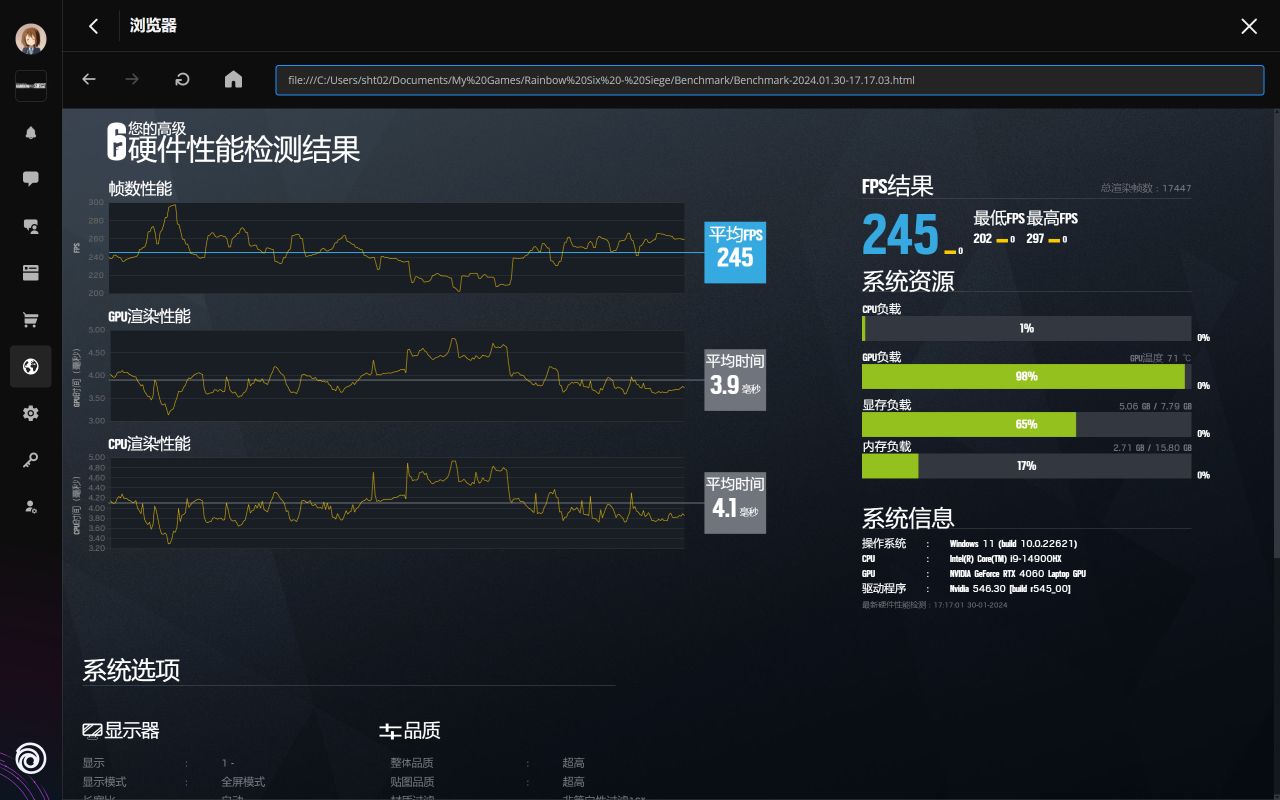This screenshot has width=1280, height=800.
Task: Click the 最高FPS value 297
Action: pyautogui.click(x=1035, y=239)
